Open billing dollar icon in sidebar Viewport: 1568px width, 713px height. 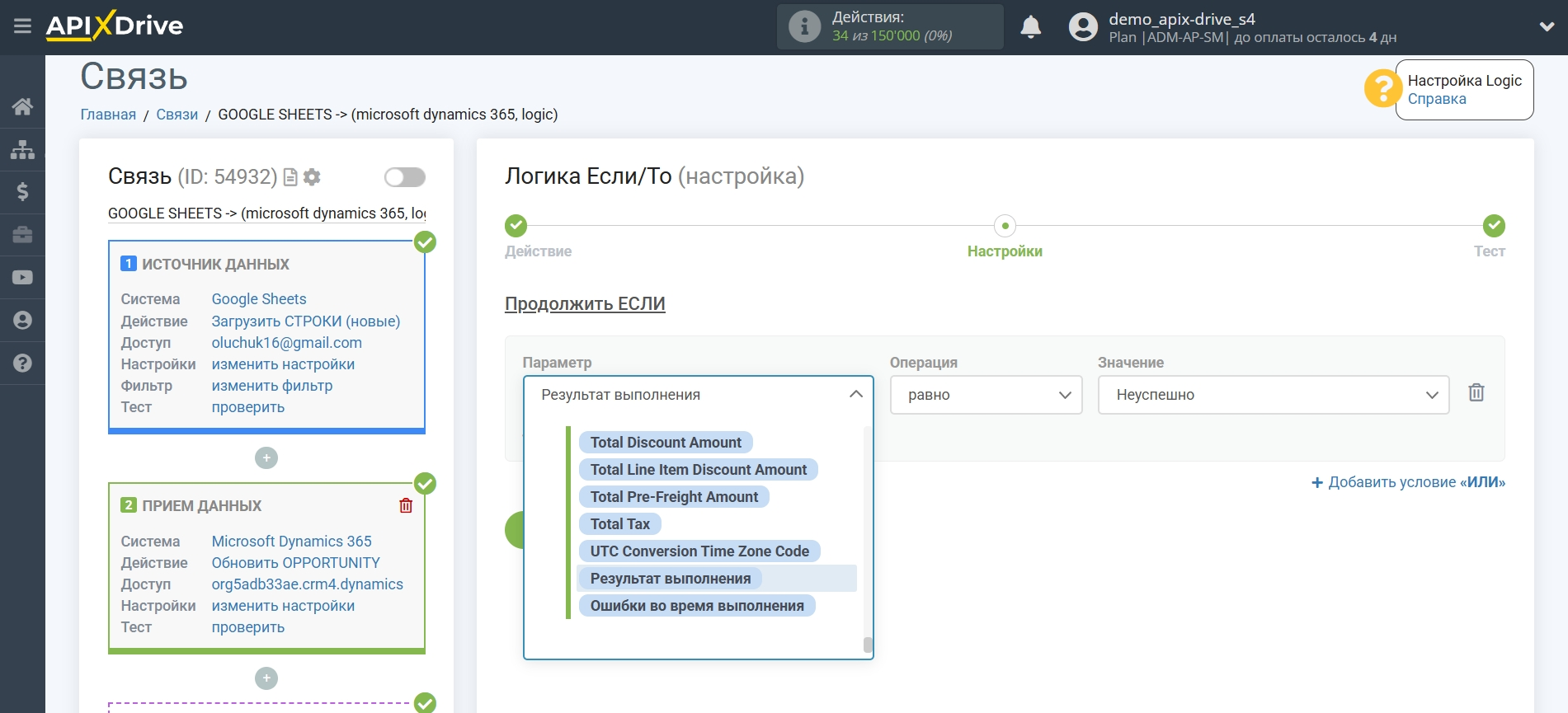(x=22, y=192)
